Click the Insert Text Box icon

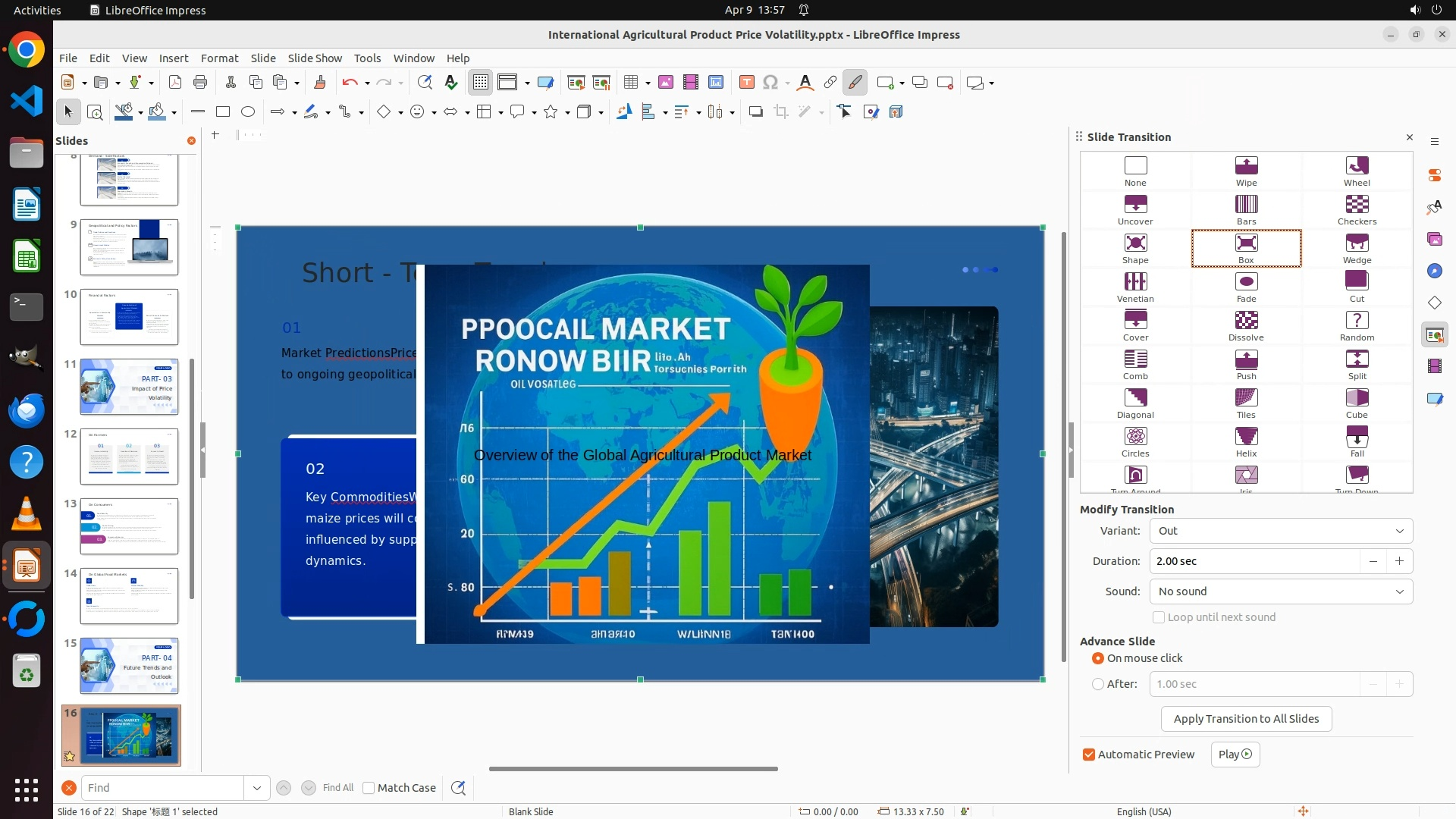pyautogui.click(x=746, y=83)
